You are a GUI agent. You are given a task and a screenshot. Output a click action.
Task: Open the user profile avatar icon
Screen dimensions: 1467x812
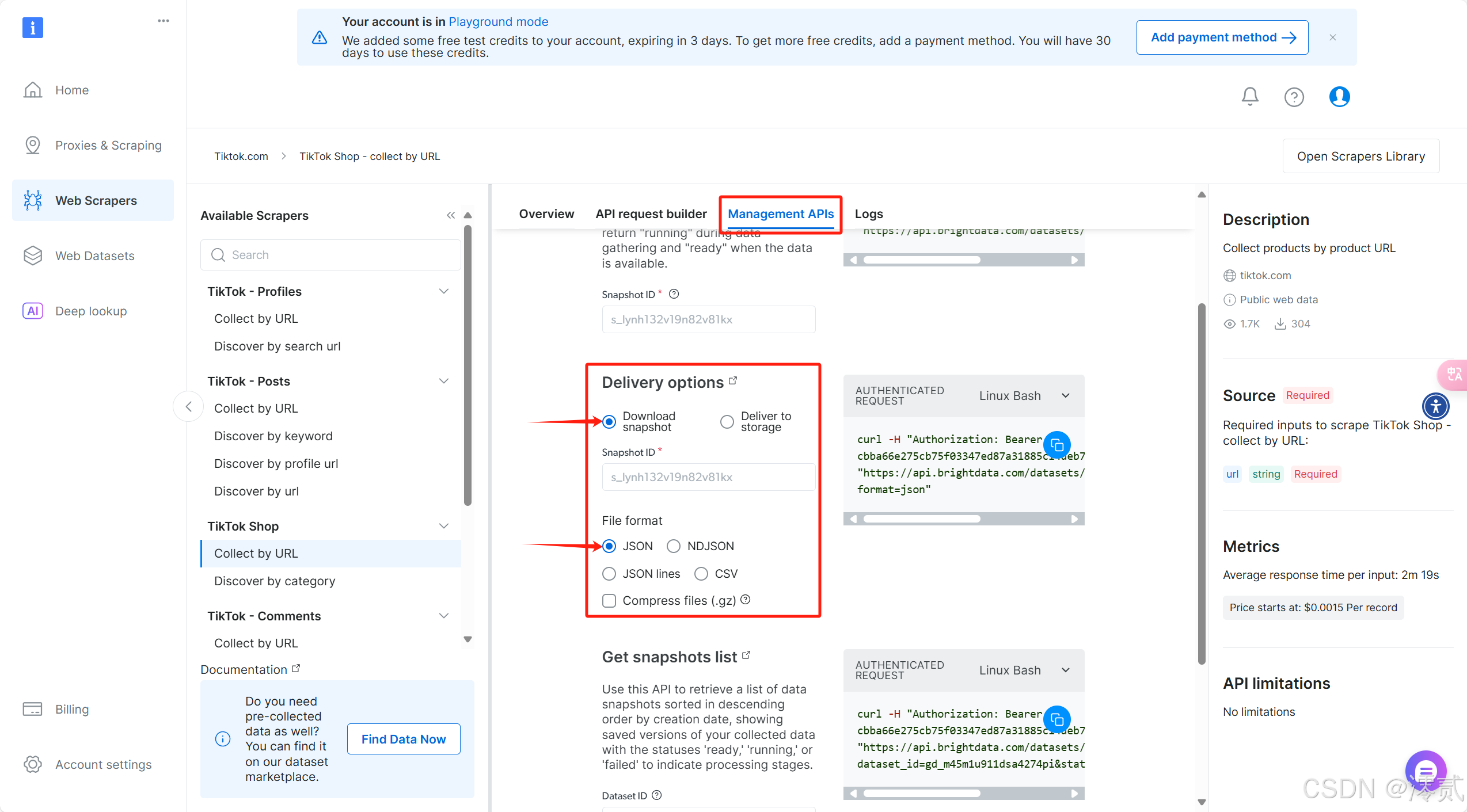(x=1339, y=96)
